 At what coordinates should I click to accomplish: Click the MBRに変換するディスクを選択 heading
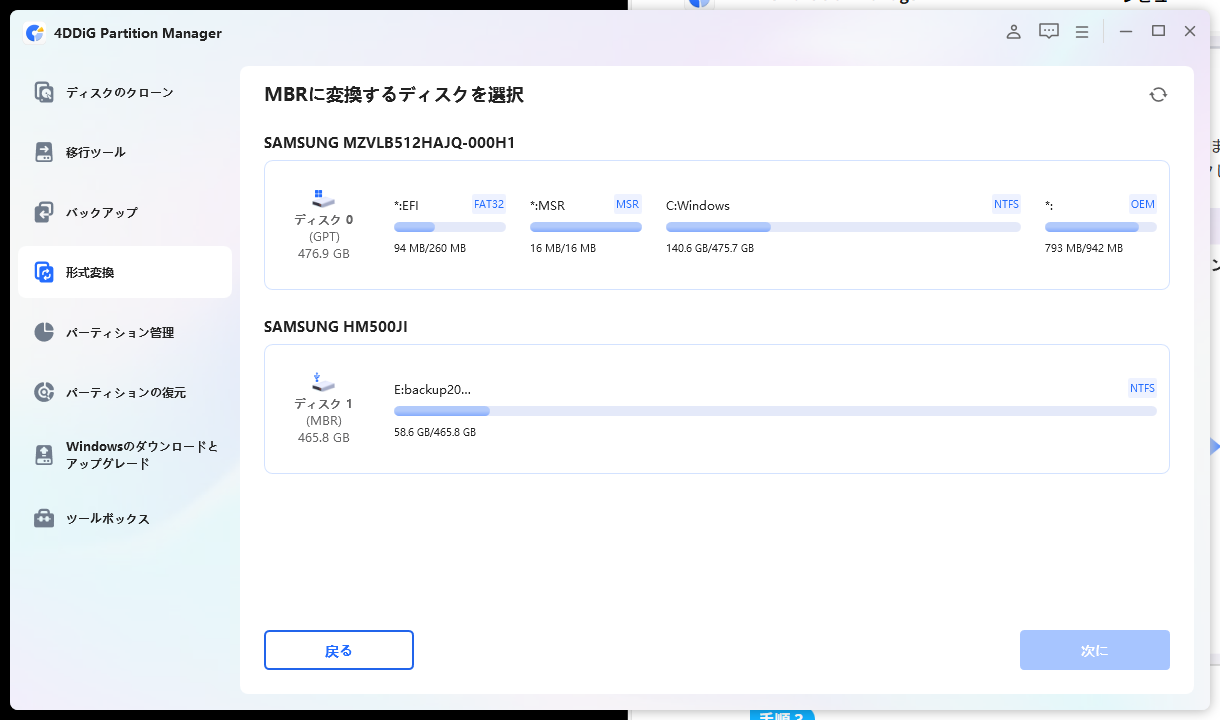point(394,95)
